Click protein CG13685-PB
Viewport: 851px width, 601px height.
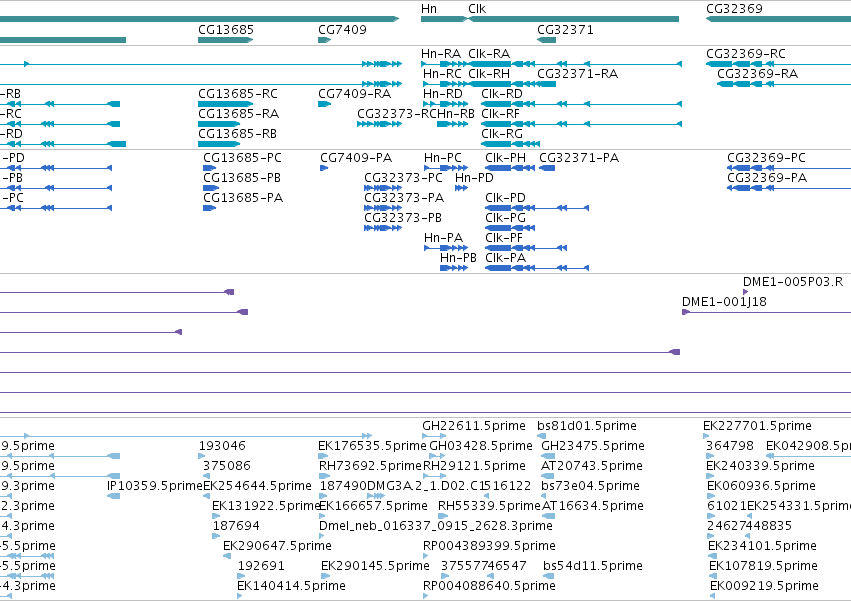click(242, 178)
